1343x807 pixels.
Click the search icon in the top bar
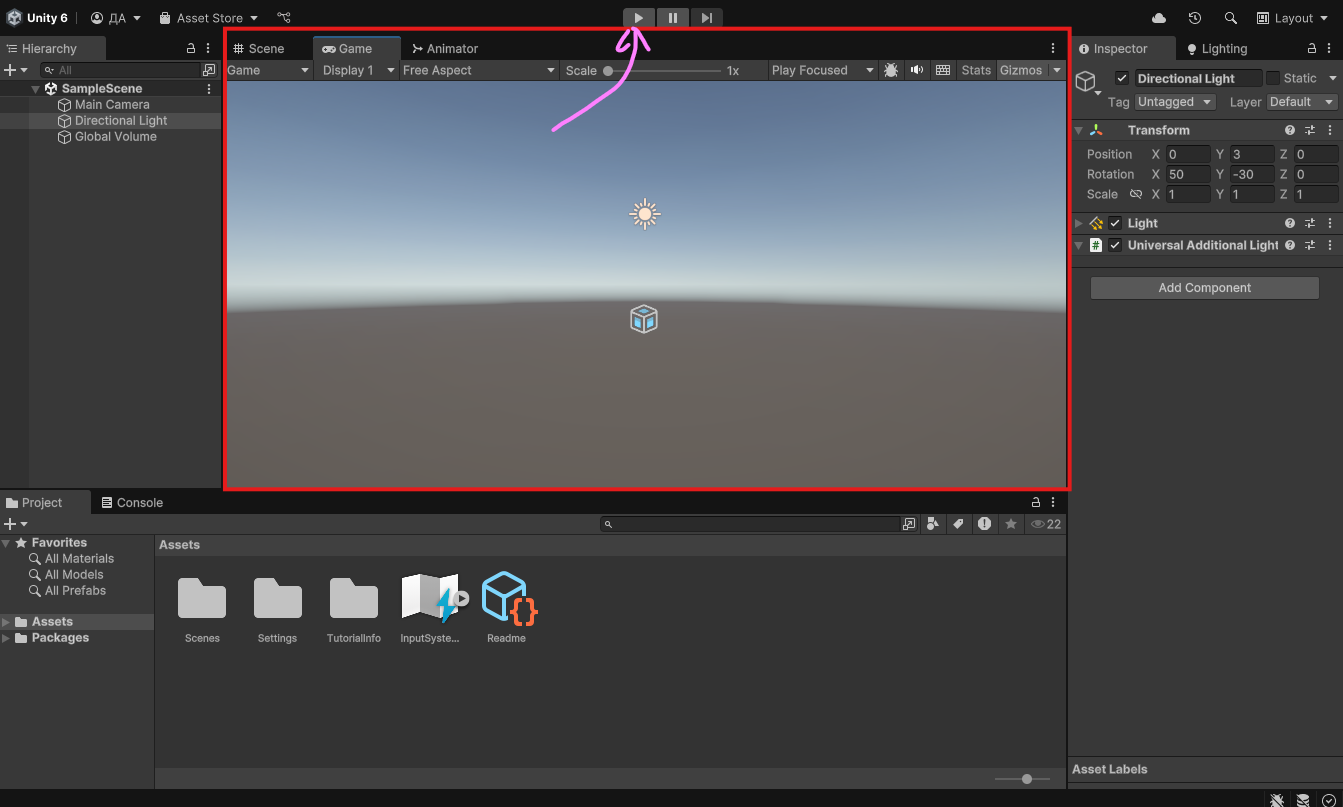(1230, 17)
